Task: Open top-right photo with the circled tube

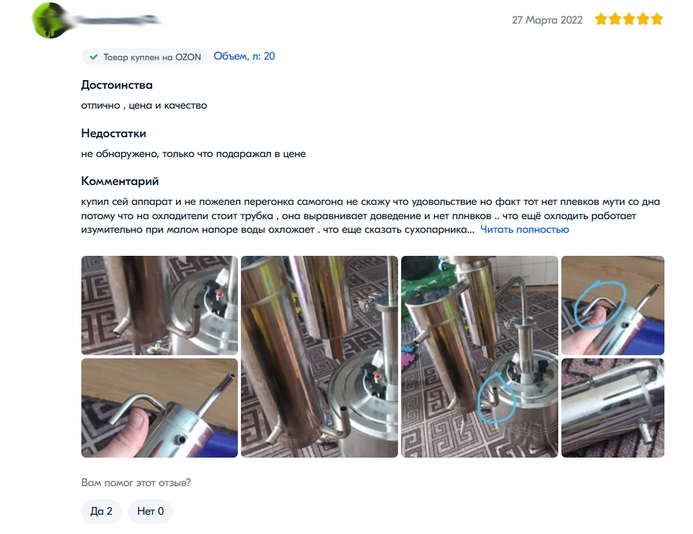Action: (613, 305)
